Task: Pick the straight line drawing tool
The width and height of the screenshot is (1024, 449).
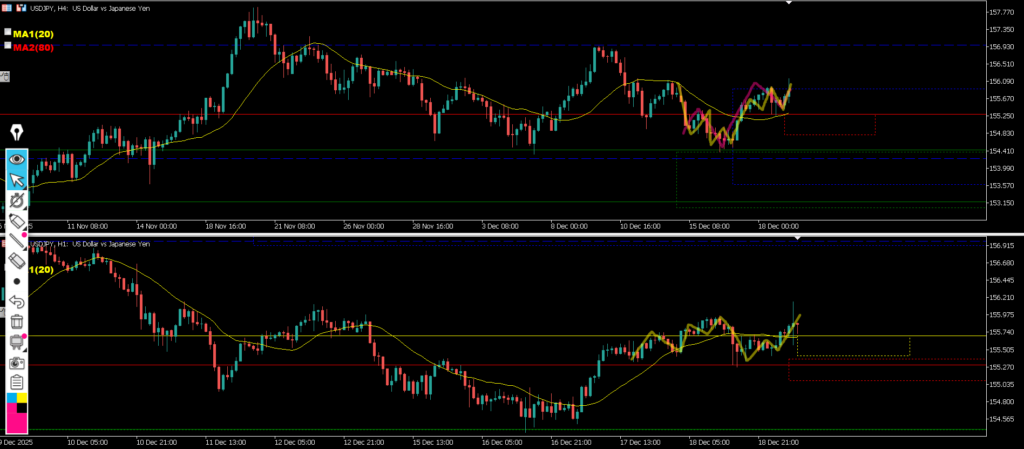Action: [17, 240]
